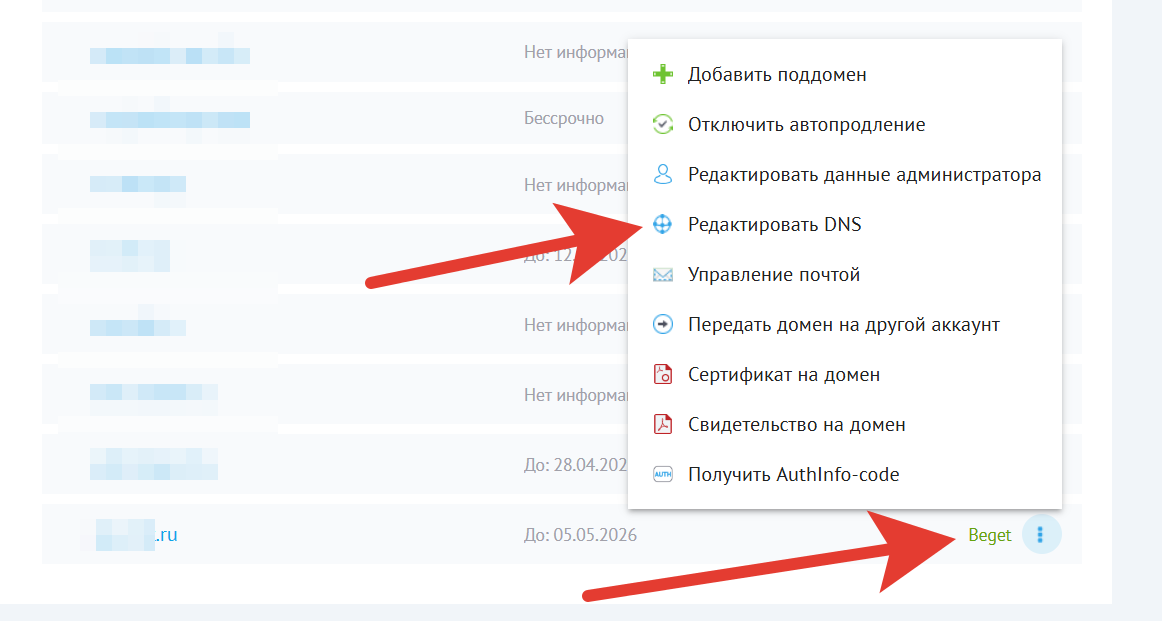Image resolution: width=1162 pixels, height=621 pixels.
Task: Click the arrow icon for domain transfer
Action: tap(662, 325)
